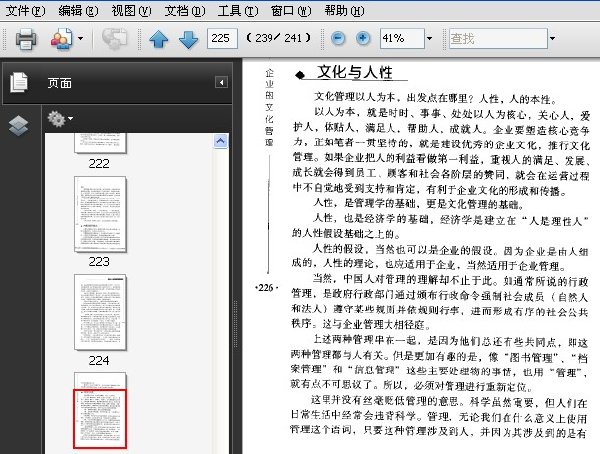Select the page 224 thumbnail
Screen dimensions: 600x454
click(x=100, y=312)
